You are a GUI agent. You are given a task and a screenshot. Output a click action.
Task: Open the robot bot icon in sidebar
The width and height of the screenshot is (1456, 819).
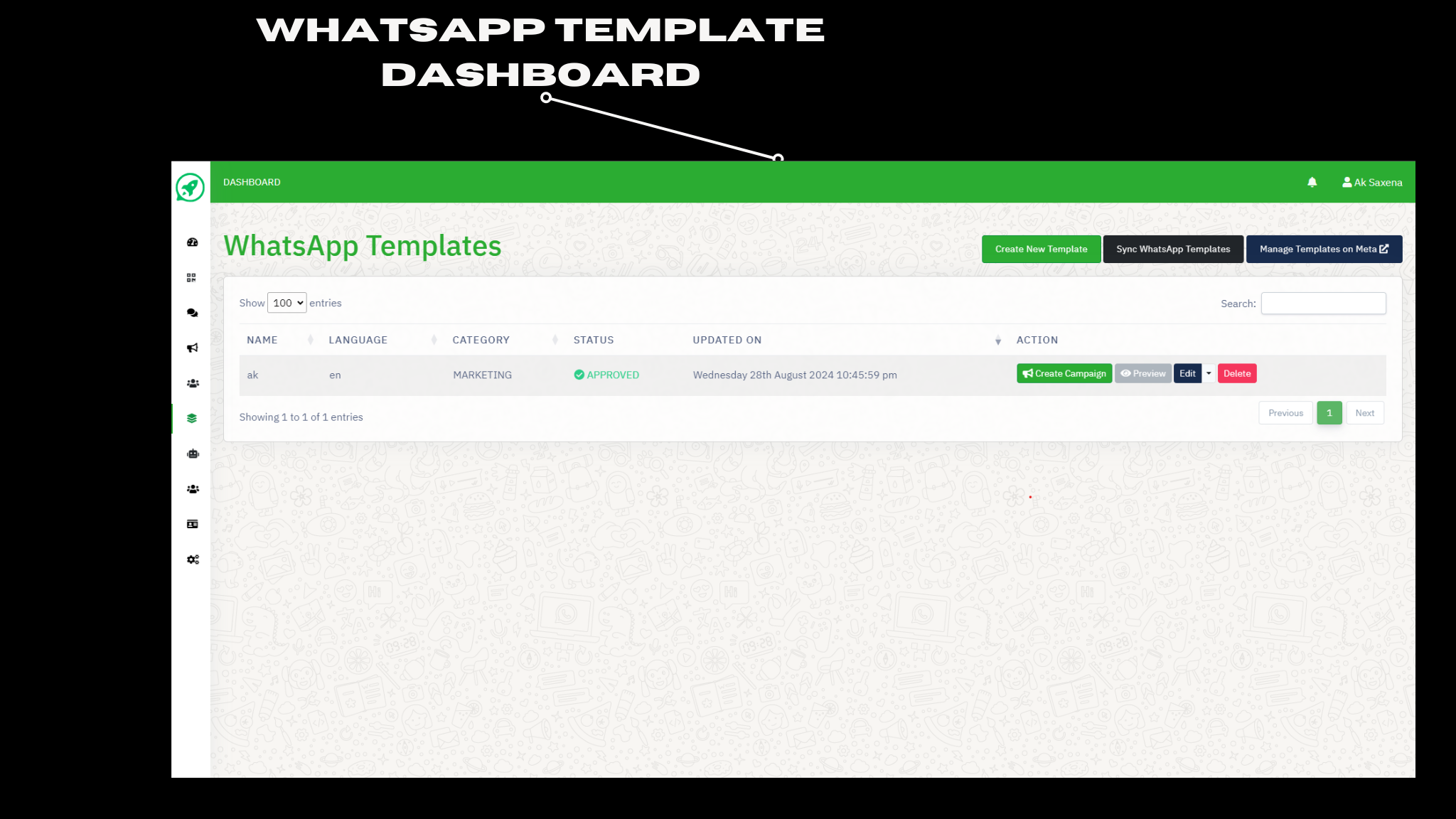point(193,454)
